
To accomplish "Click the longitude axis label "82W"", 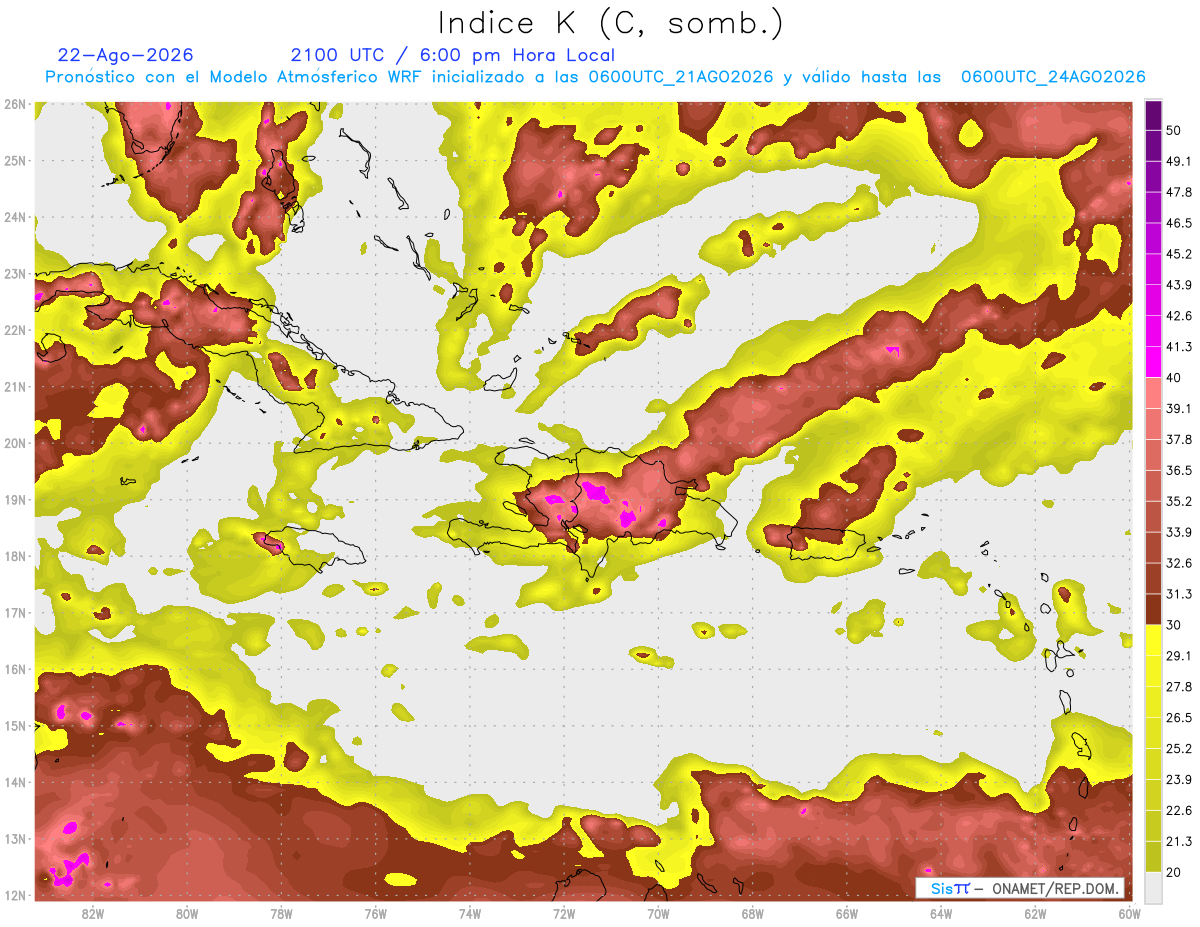I will point(93,913).
